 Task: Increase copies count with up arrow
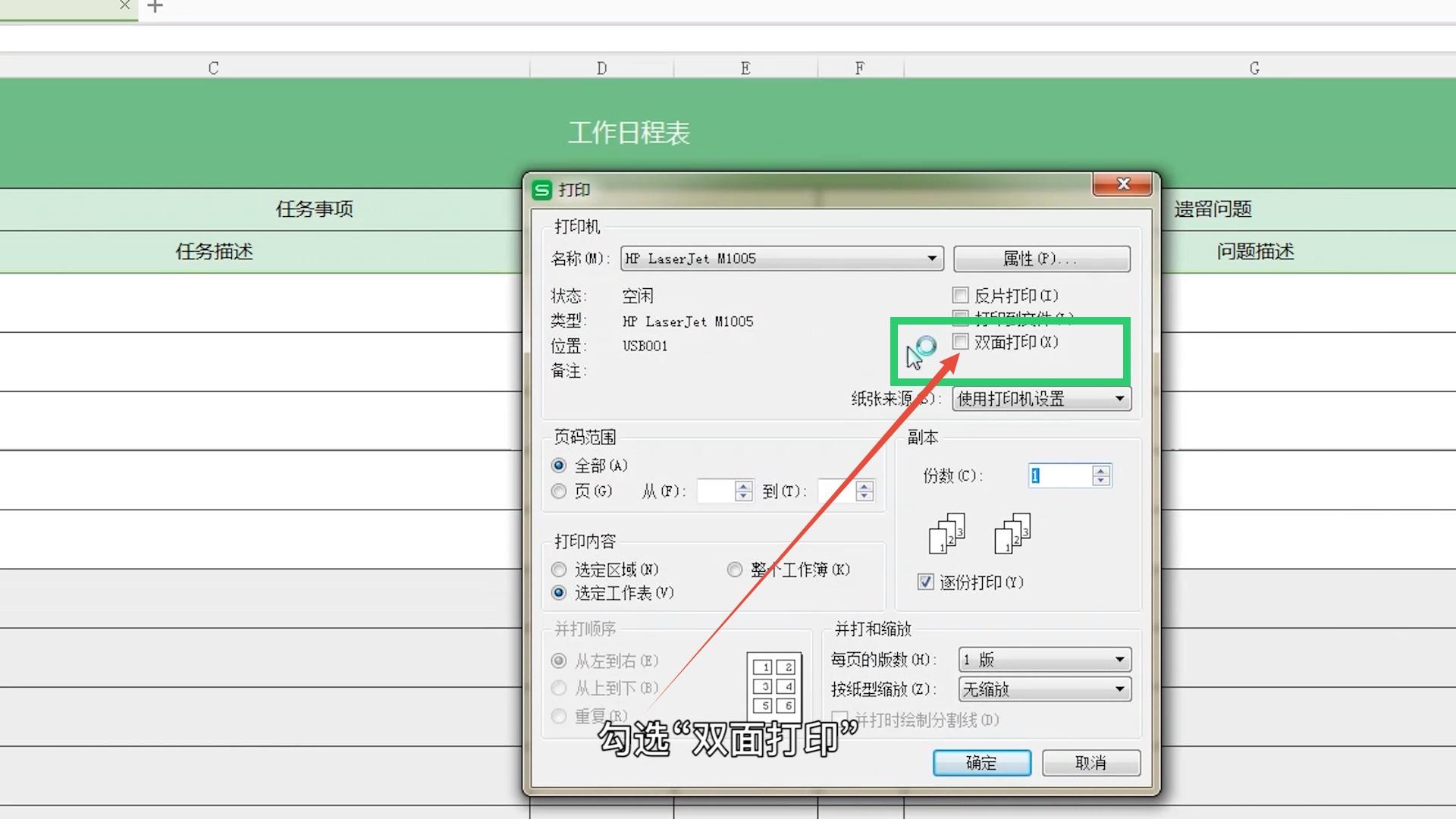1101,470
